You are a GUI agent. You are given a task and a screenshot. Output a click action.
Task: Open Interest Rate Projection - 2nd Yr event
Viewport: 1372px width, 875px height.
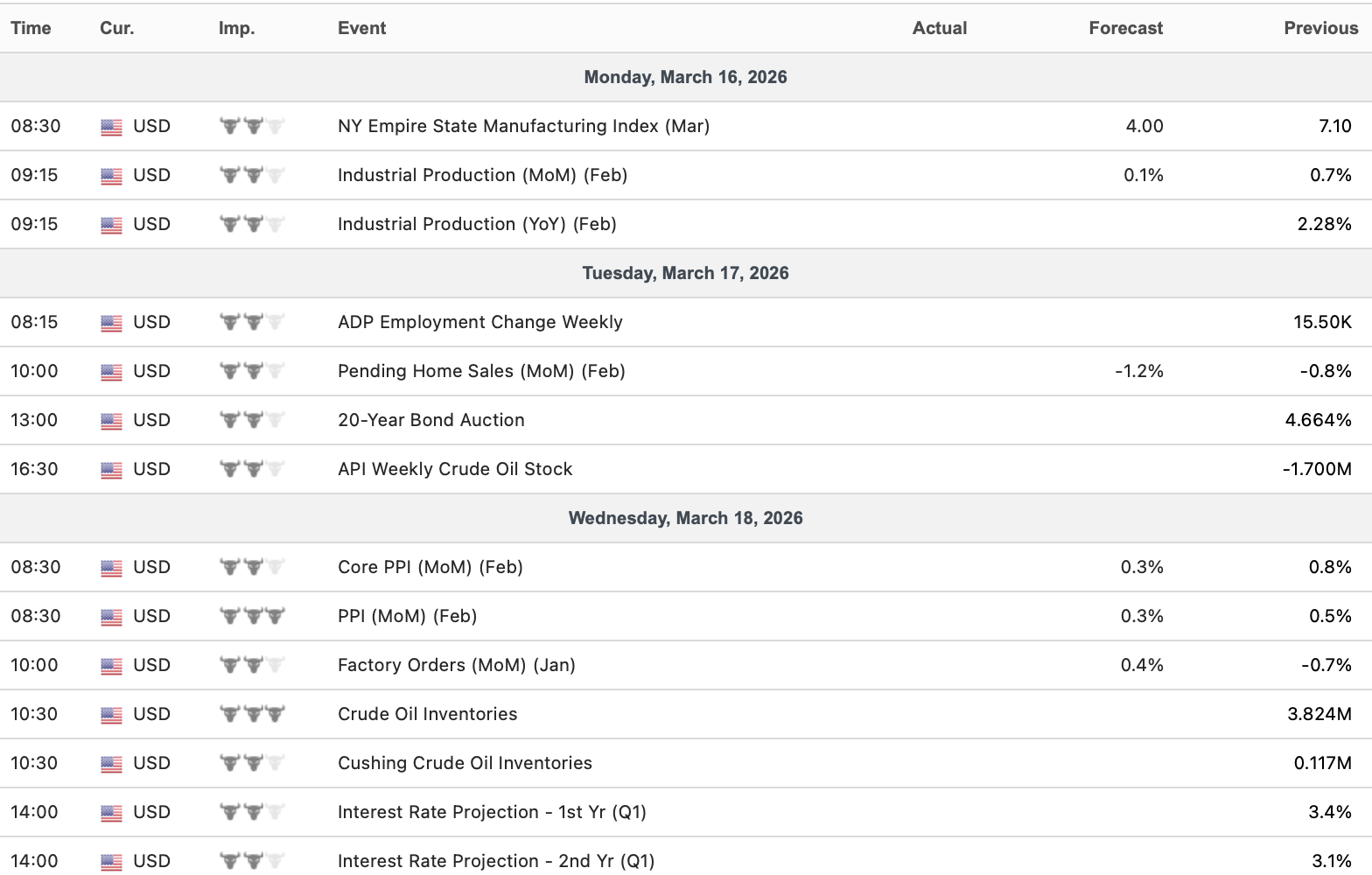(x=495, y=861)
